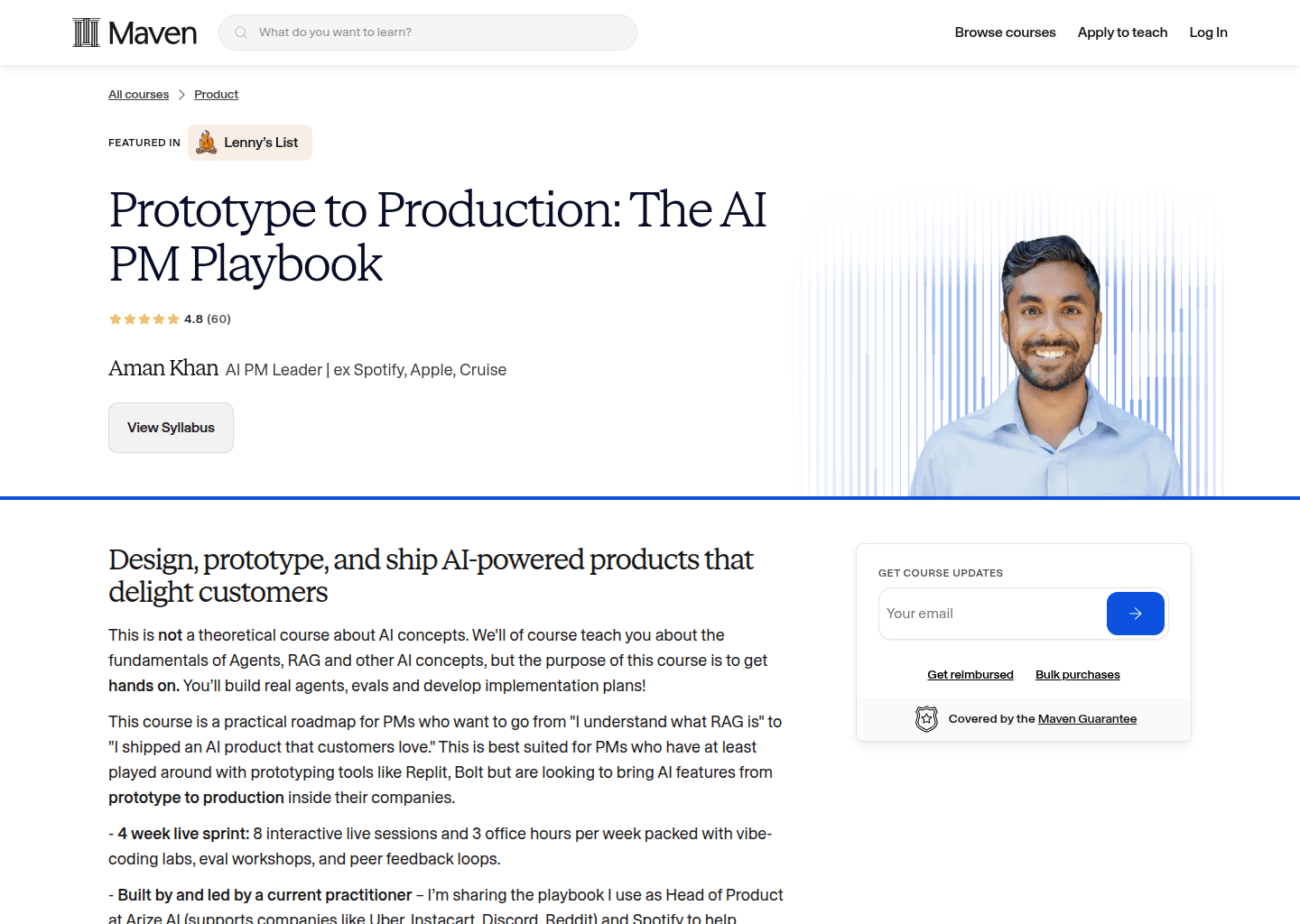Click the arrow icon to submit course updates email
1300x924 pixels.
point(1135,613)
